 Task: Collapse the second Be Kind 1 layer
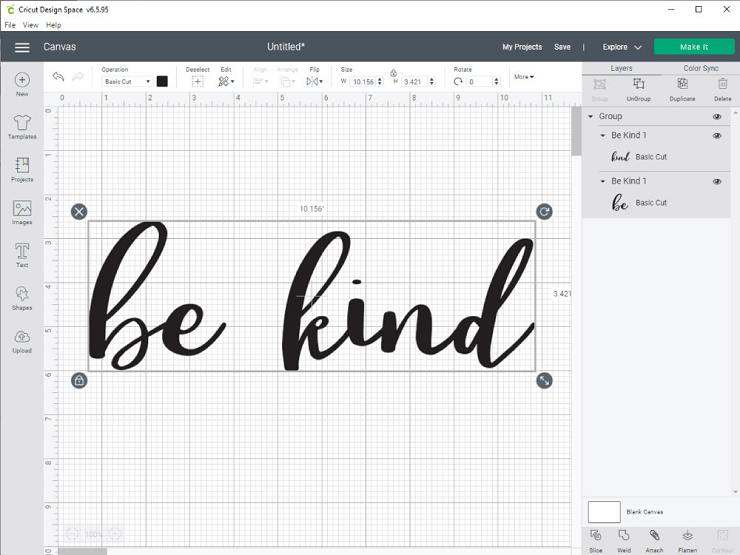[603, 181]
